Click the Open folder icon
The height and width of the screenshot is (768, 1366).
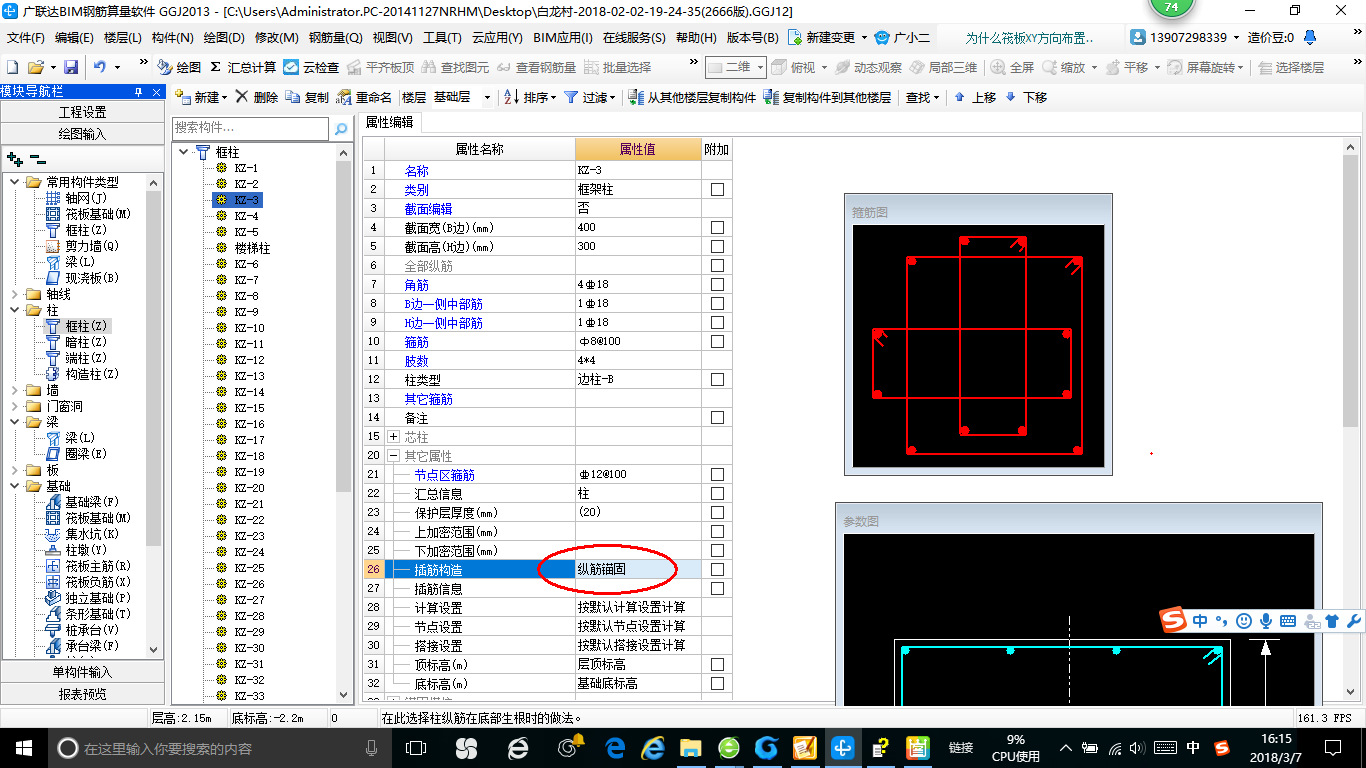[x=35, y=67]
